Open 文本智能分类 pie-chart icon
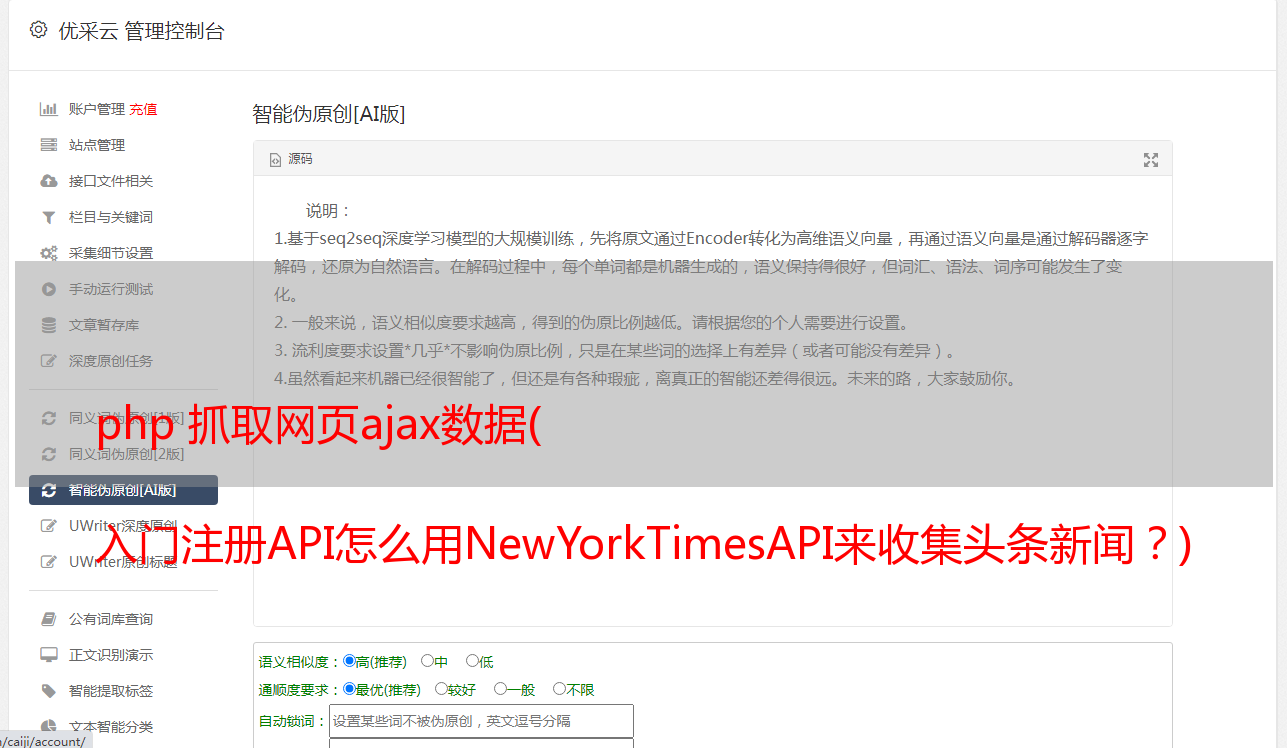Screen dimensions: 1287x748 (48, 727)
